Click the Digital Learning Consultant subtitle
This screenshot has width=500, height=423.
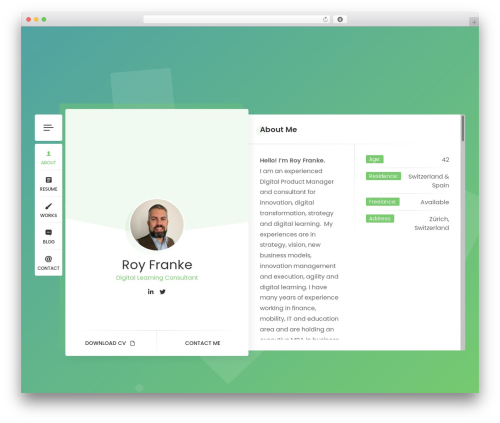pyautogui.click(x=157, y=278)
